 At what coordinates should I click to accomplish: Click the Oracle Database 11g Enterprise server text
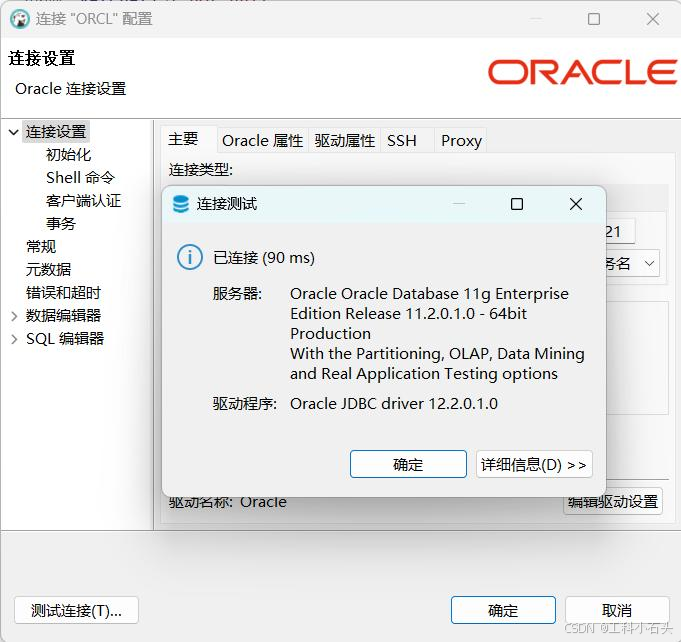click(x=437, y=334)
